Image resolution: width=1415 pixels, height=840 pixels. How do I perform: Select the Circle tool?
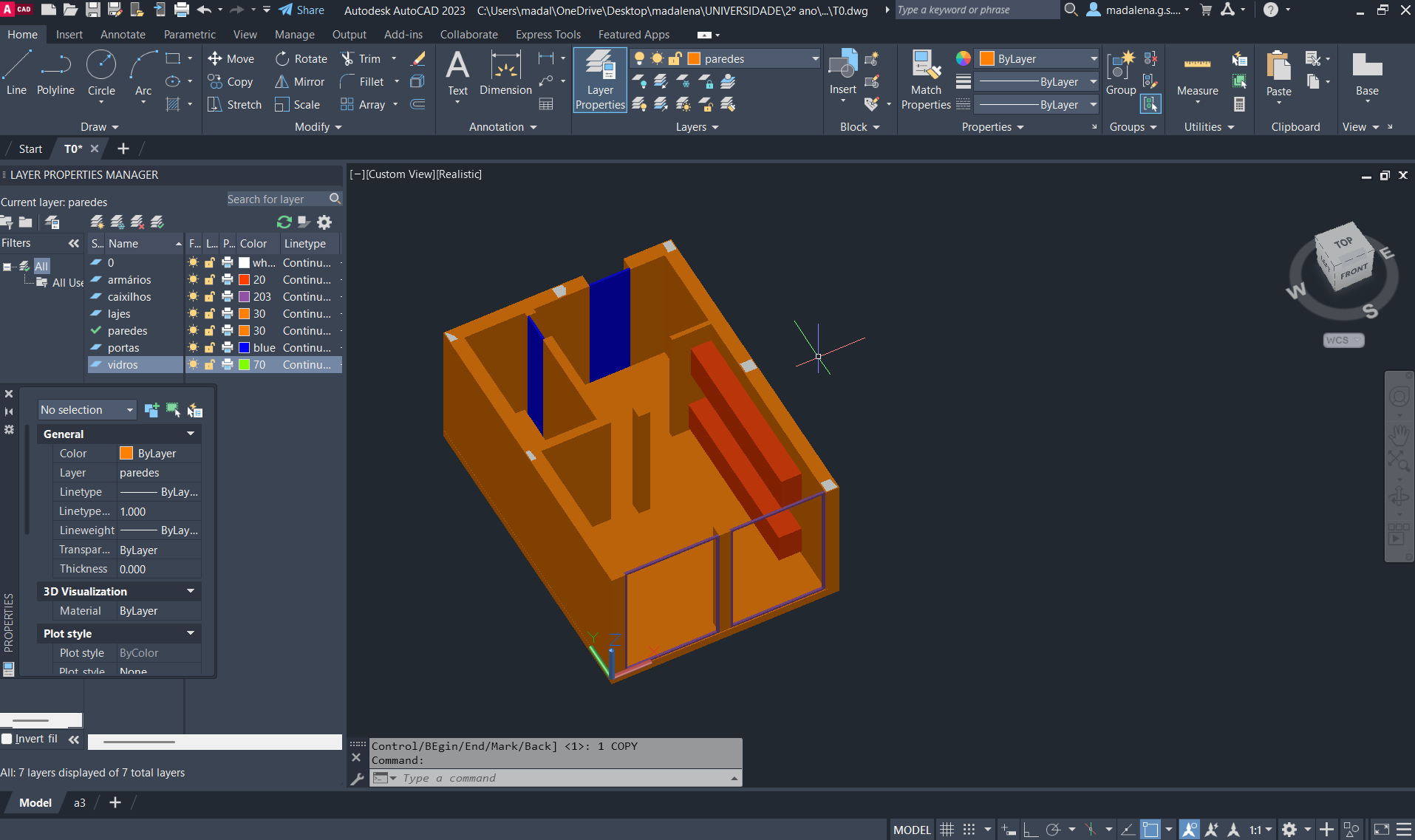(101, 72)
